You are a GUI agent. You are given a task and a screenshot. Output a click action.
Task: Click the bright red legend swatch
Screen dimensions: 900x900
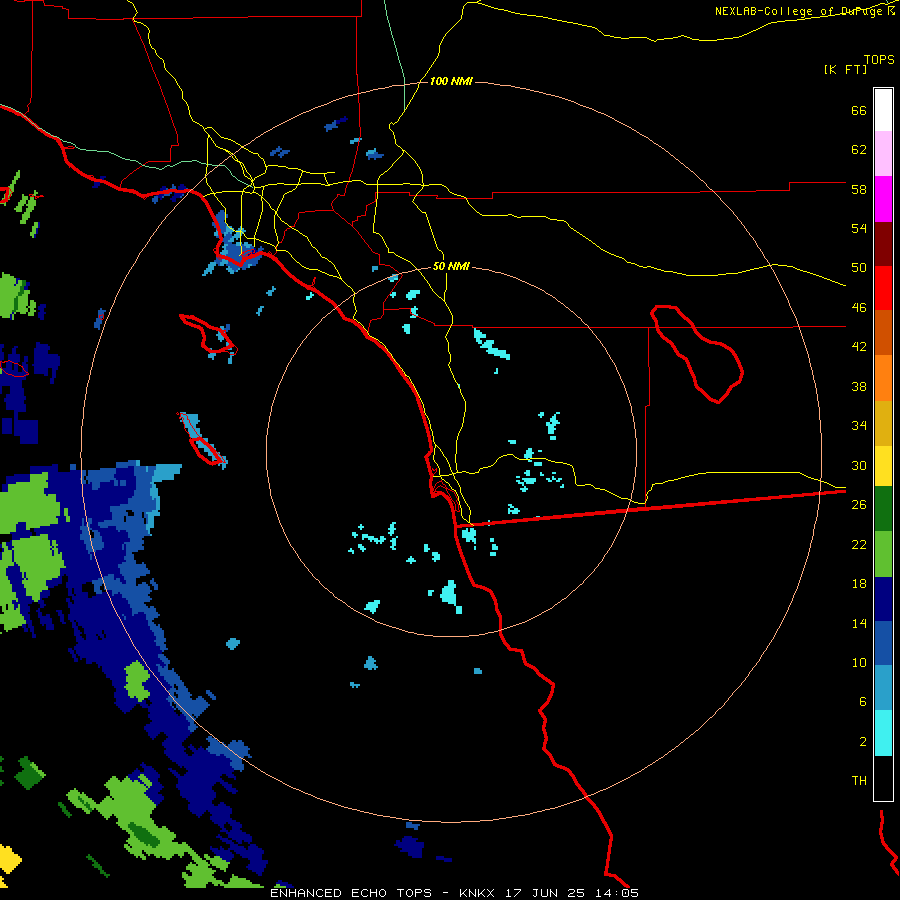coord(883,288)
